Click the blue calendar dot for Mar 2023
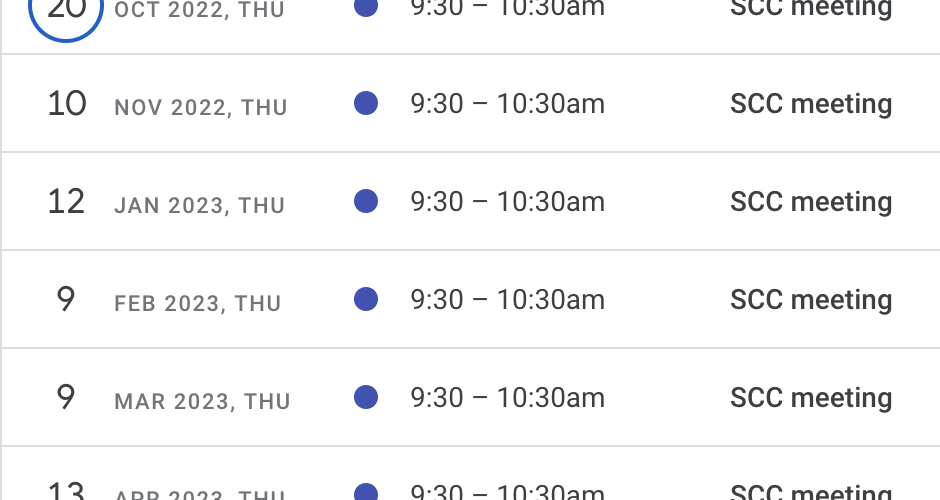The image size is (940, 500). click(366, 397)
